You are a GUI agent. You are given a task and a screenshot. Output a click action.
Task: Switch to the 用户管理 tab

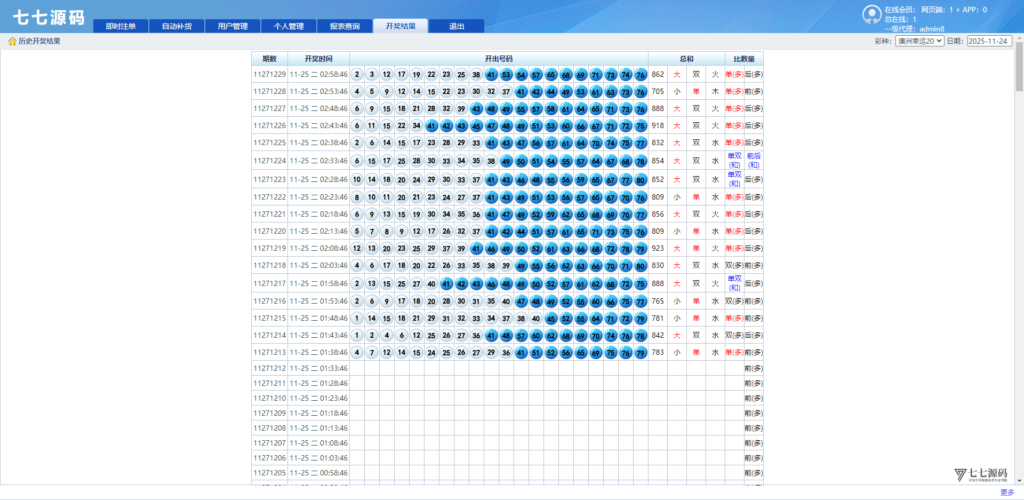(232, 26)
